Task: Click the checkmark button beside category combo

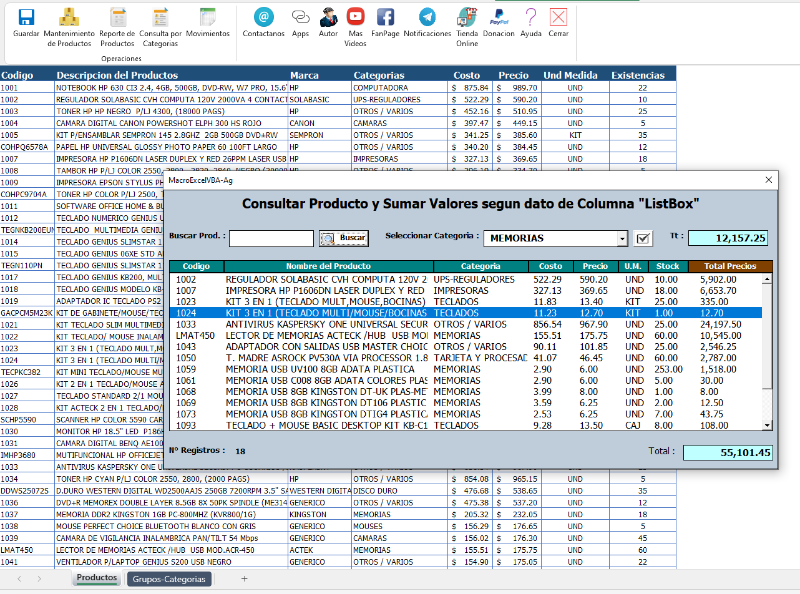Action: click(x=643, y=238)
